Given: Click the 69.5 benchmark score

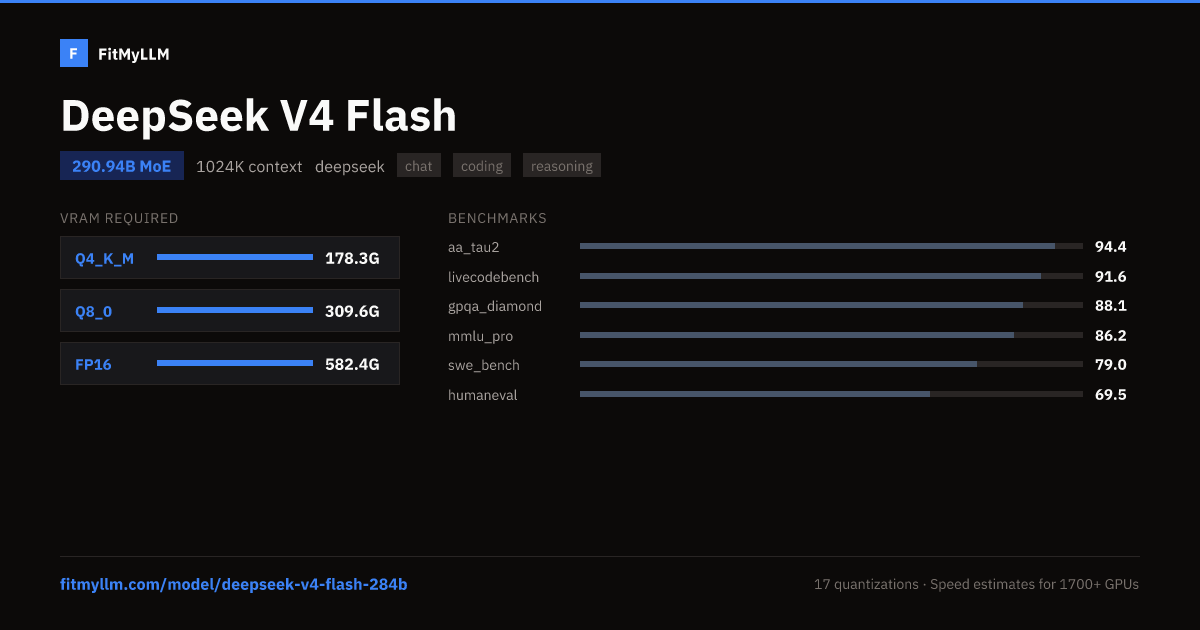Looking at the screenshot, I should pyautogui.click(x=1111, y=394).
